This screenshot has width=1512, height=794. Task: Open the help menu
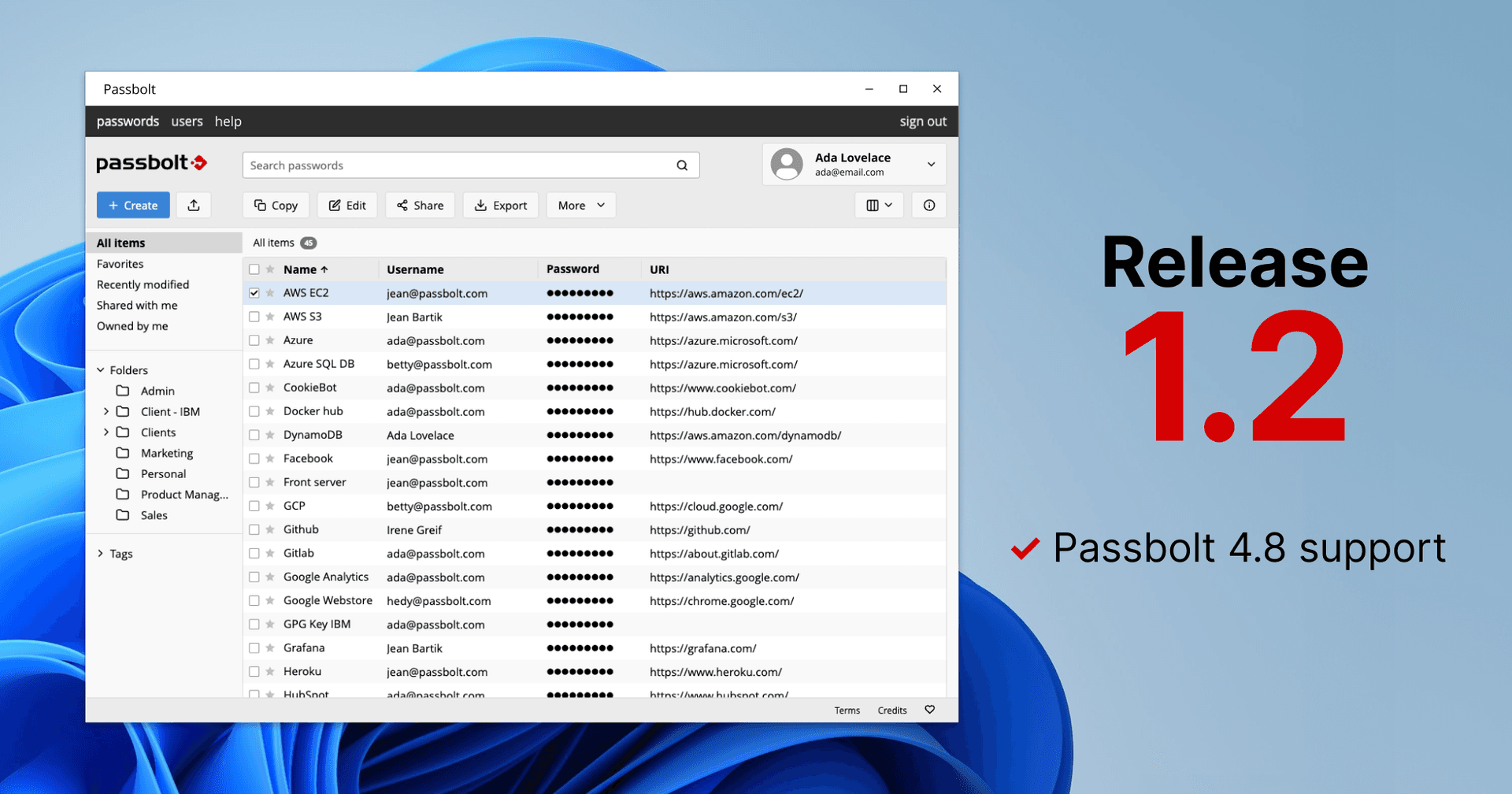pyautogui.click(x=228, y=121)
